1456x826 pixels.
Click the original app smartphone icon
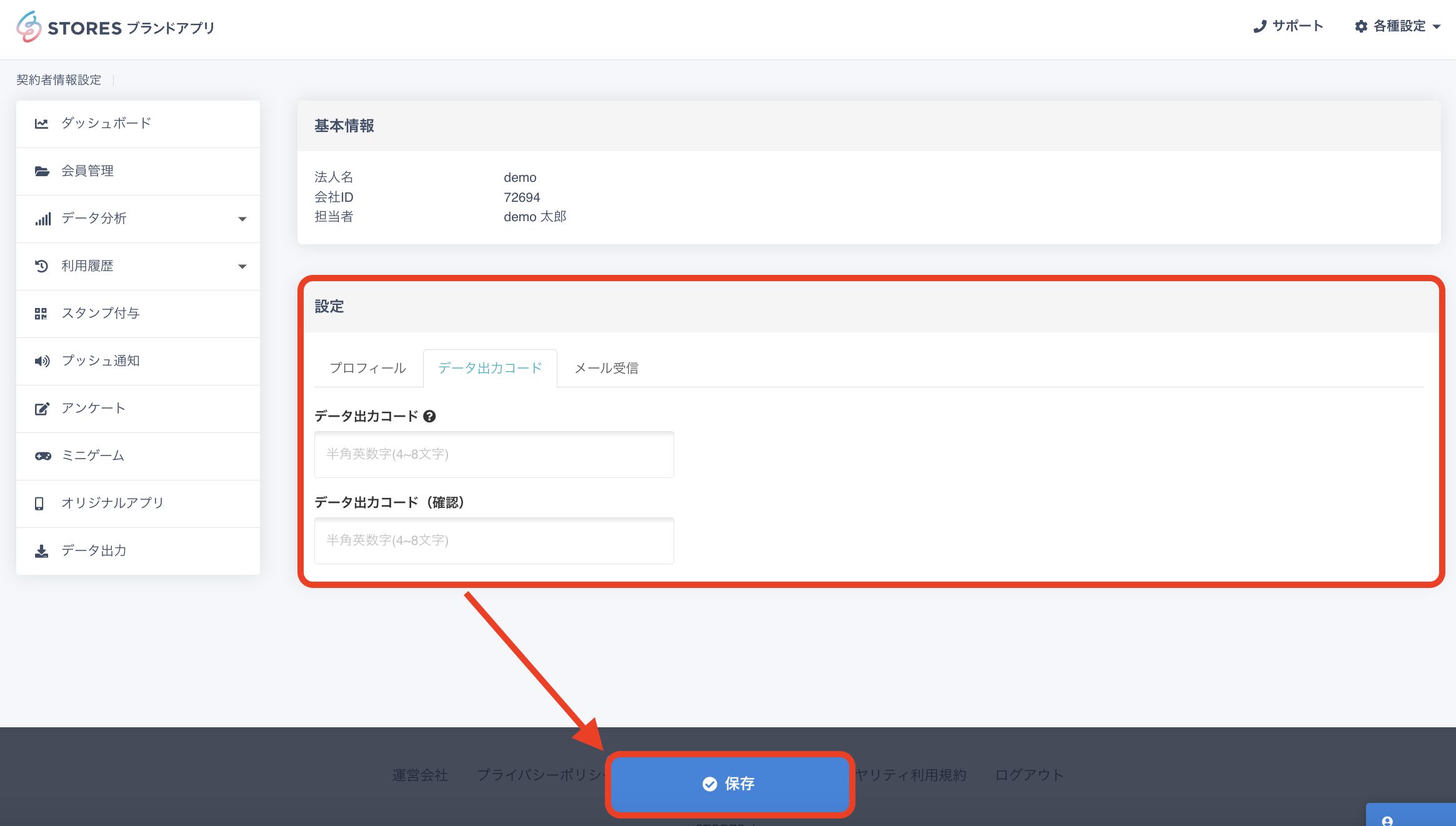tap(39, 504)
